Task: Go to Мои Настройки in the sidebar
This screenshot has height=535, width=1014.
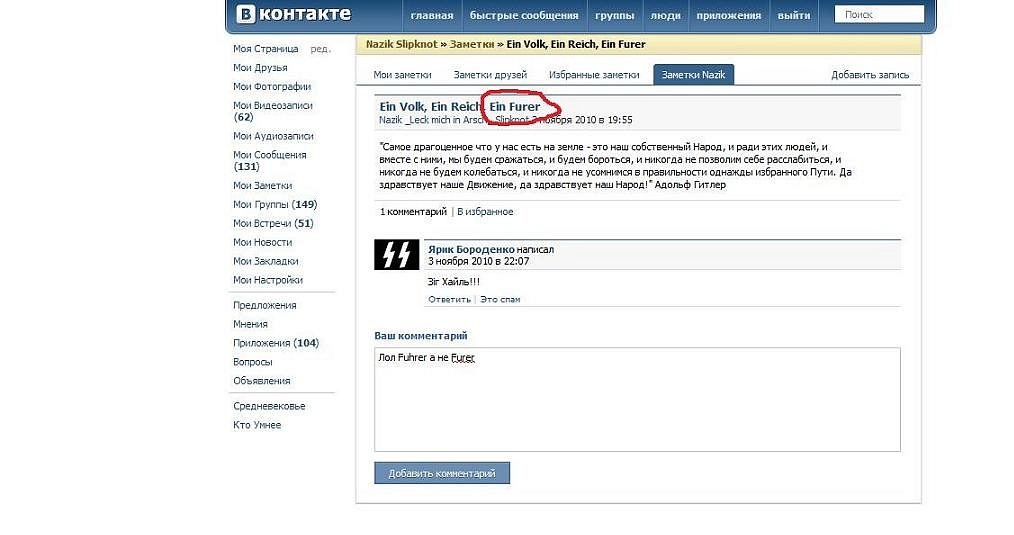Action: pos(268,280)
